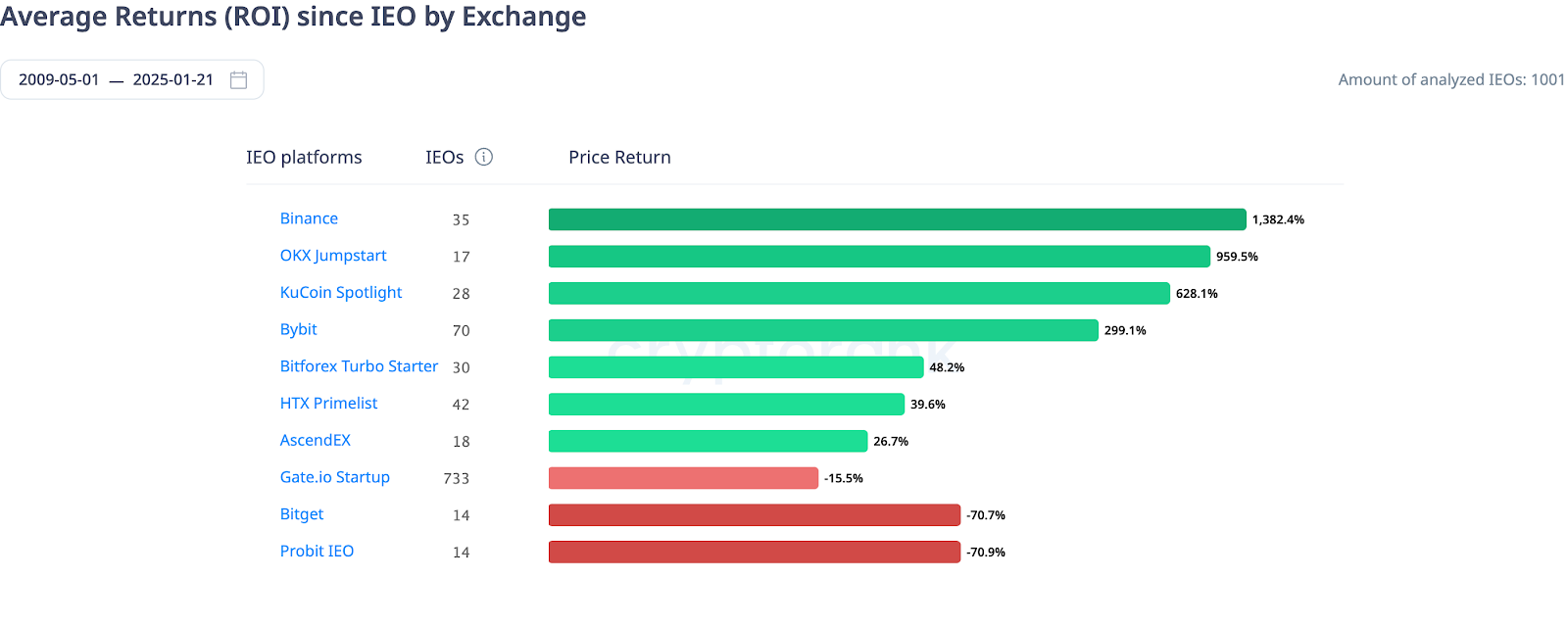Image resolution: width=1568 pixels, height=627 pixels.
Task: Click the end date 2025-01-21 field
Action: (172, 80)
